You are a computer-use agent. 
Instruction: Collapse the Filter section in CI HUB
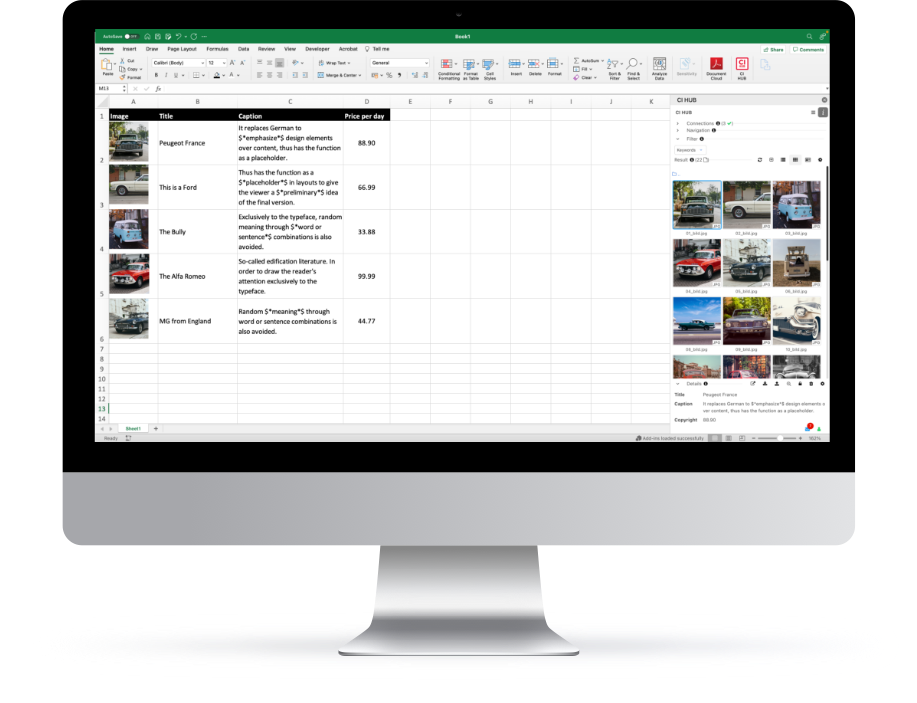coord(678,139)
